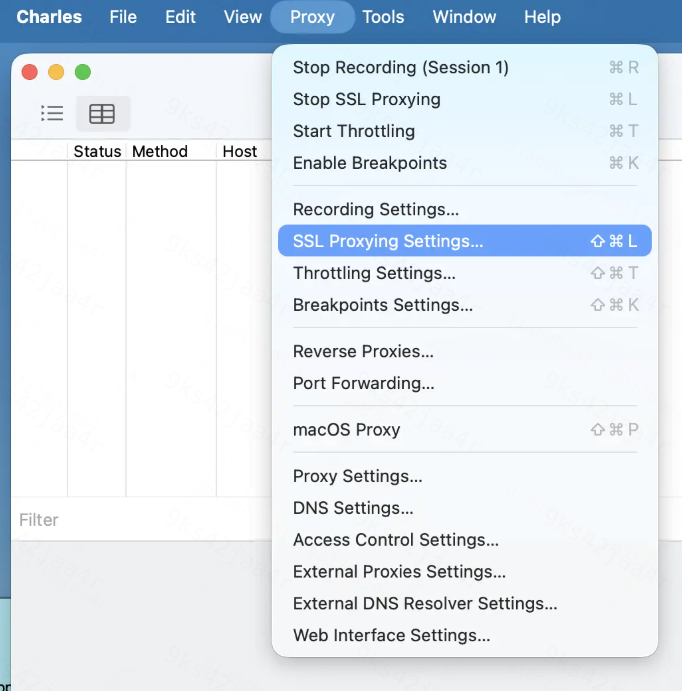Viewport: 682px width, 691px height.
Task: Open Recording Settings…
Action: [x=465, y=209]
